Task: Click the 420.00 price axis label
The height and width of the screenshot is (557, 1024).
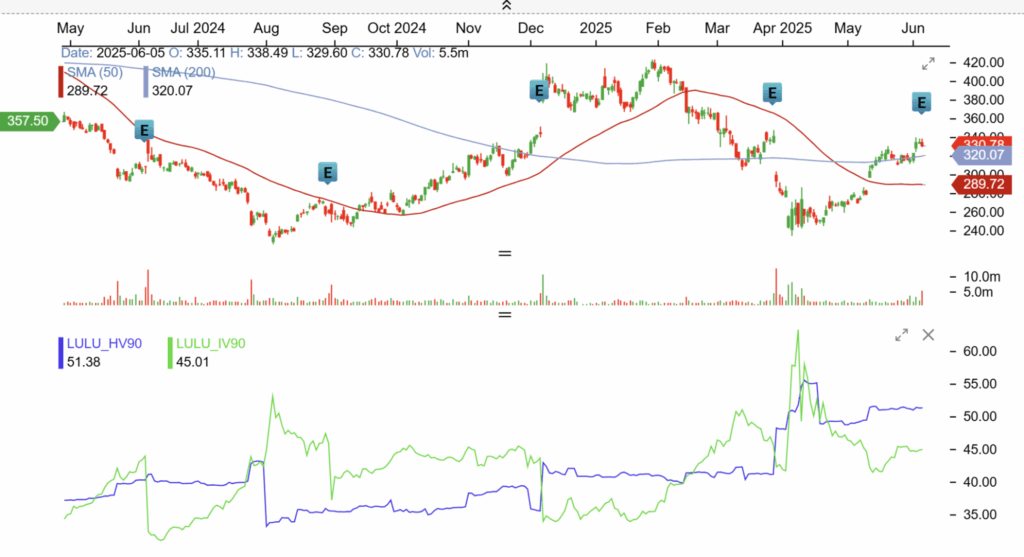Action: (x=984, y=63)
